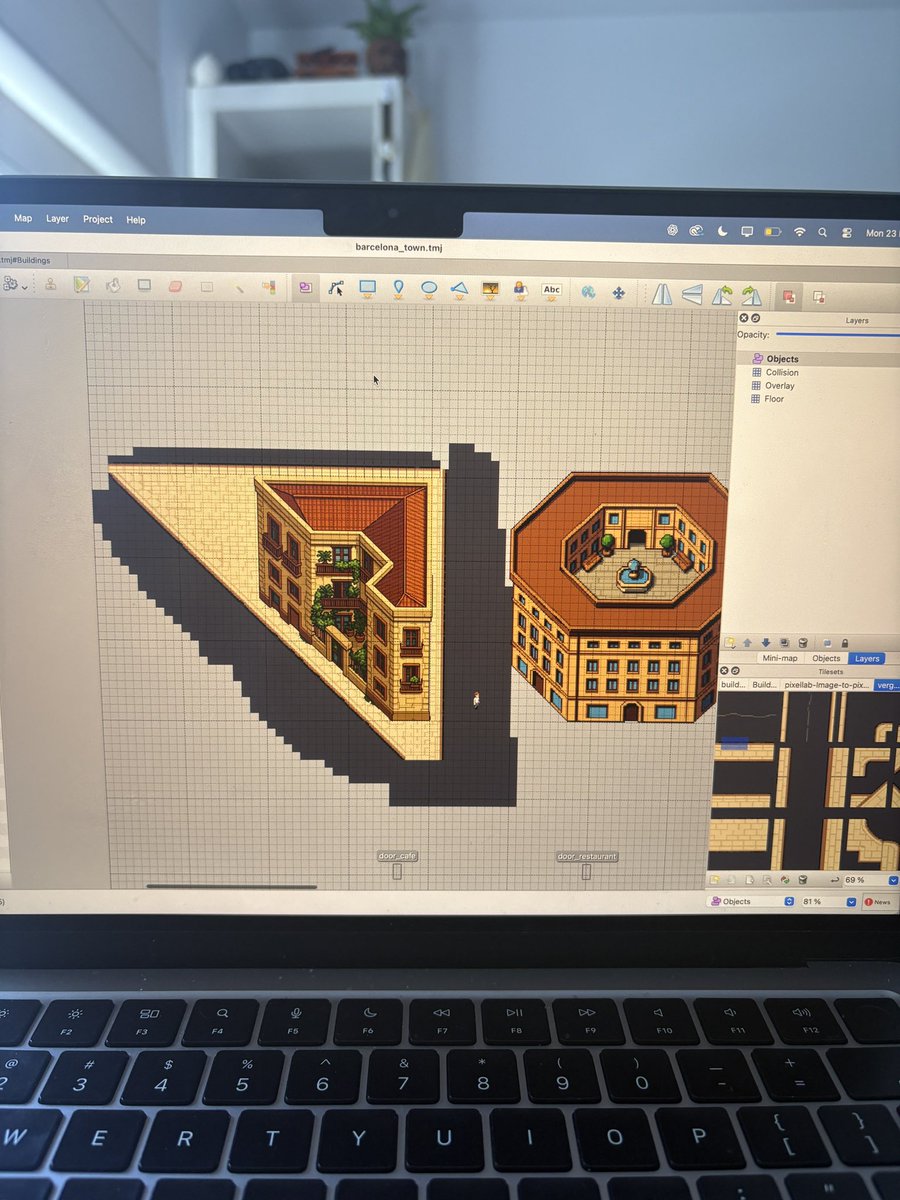Pick the Insert Ellipse tool
The width and height of the screenshot is (900, 1200).
(428, 289)
